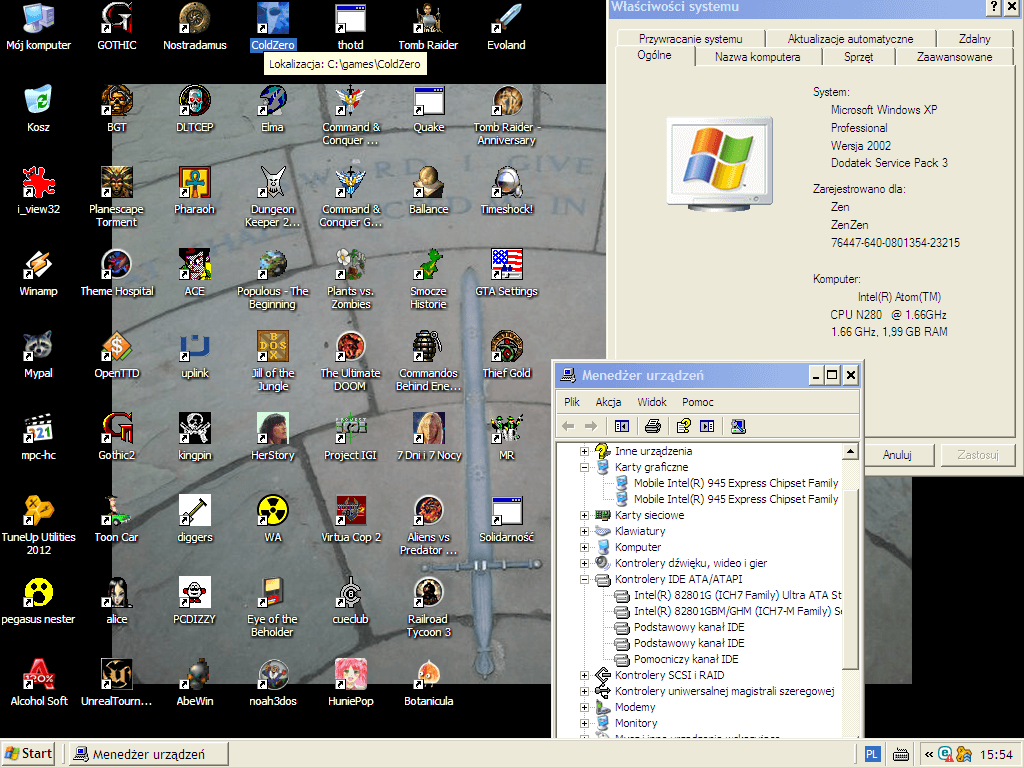The width and height of the screenshot is (1024, 768).
Task: Click the scan for hardware changes toolbar icon
Action: (738, 426)
